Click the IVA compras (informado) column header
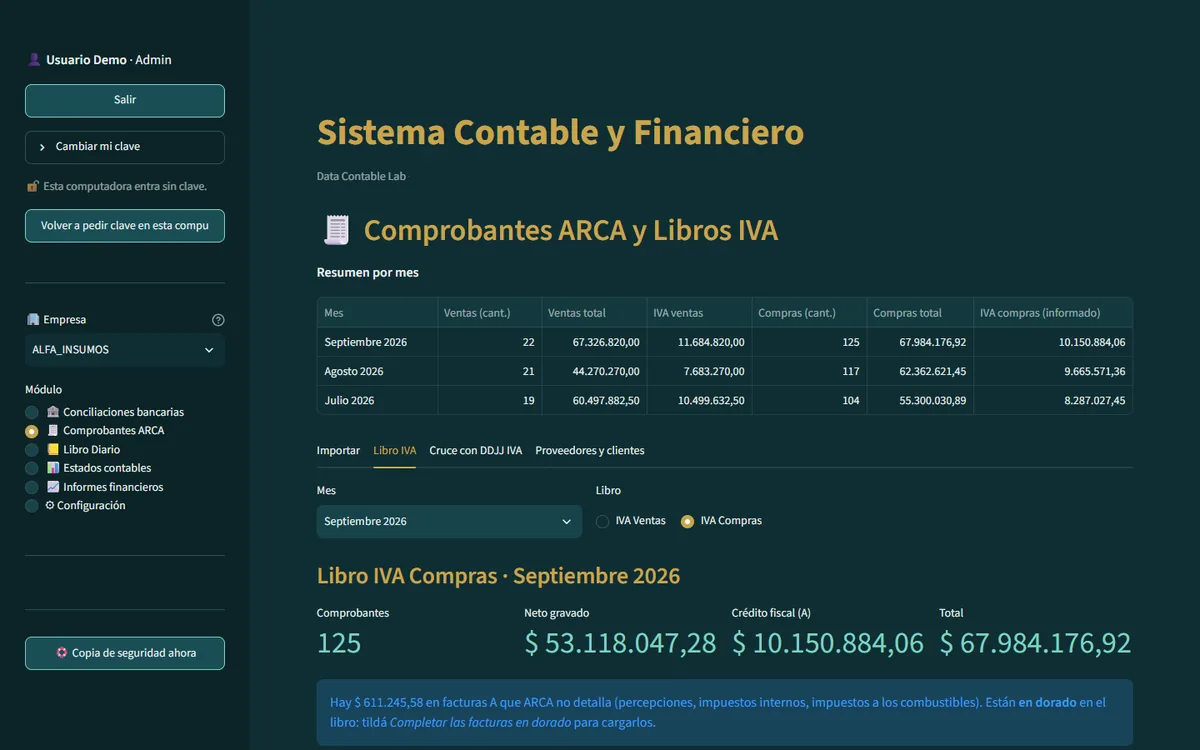Viewport: 1200px width, 750px height. [1053, 313]
